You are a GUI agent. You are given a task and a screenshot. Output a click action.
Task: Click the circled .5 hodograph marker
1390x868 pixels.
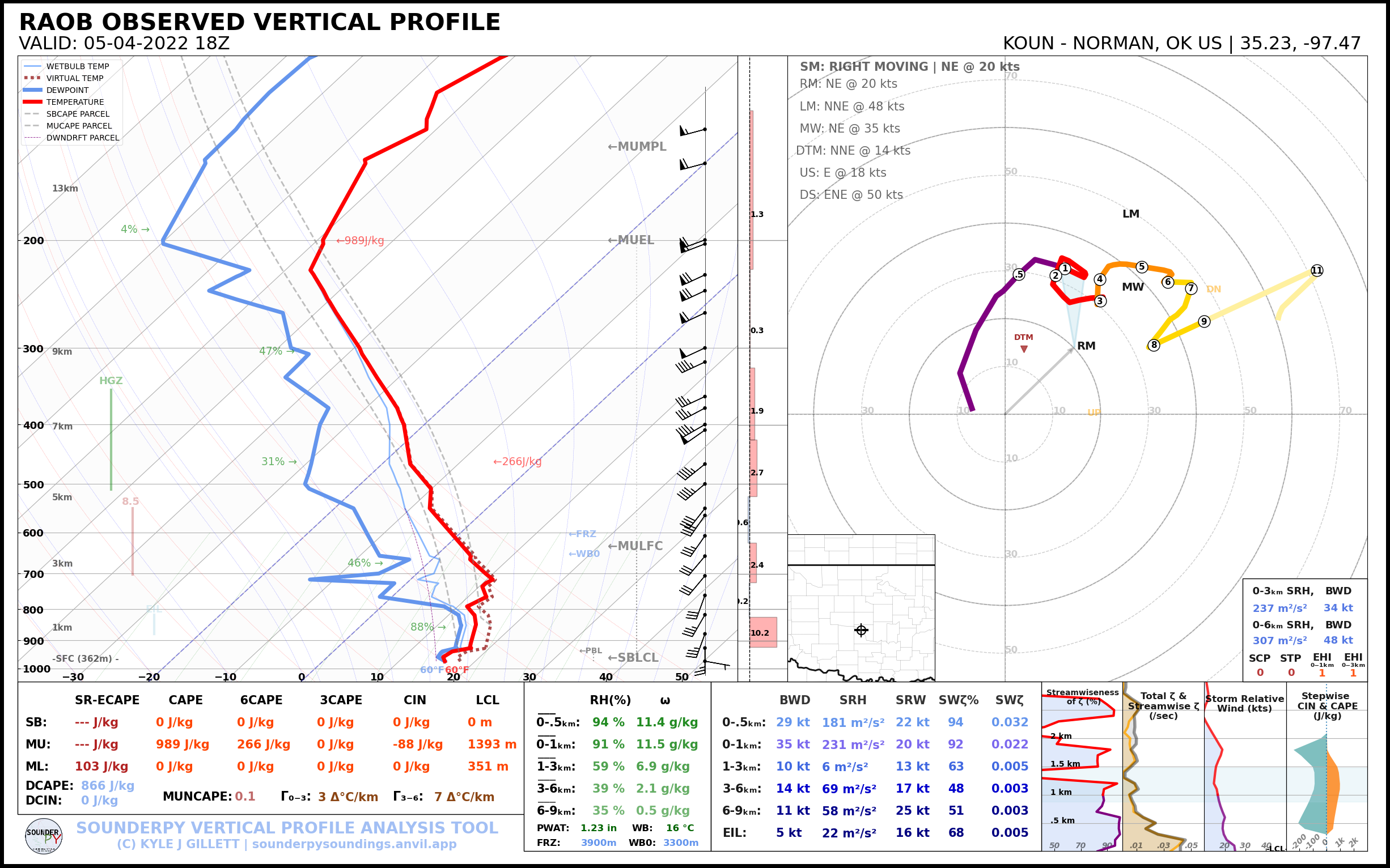click(1019, 274)
